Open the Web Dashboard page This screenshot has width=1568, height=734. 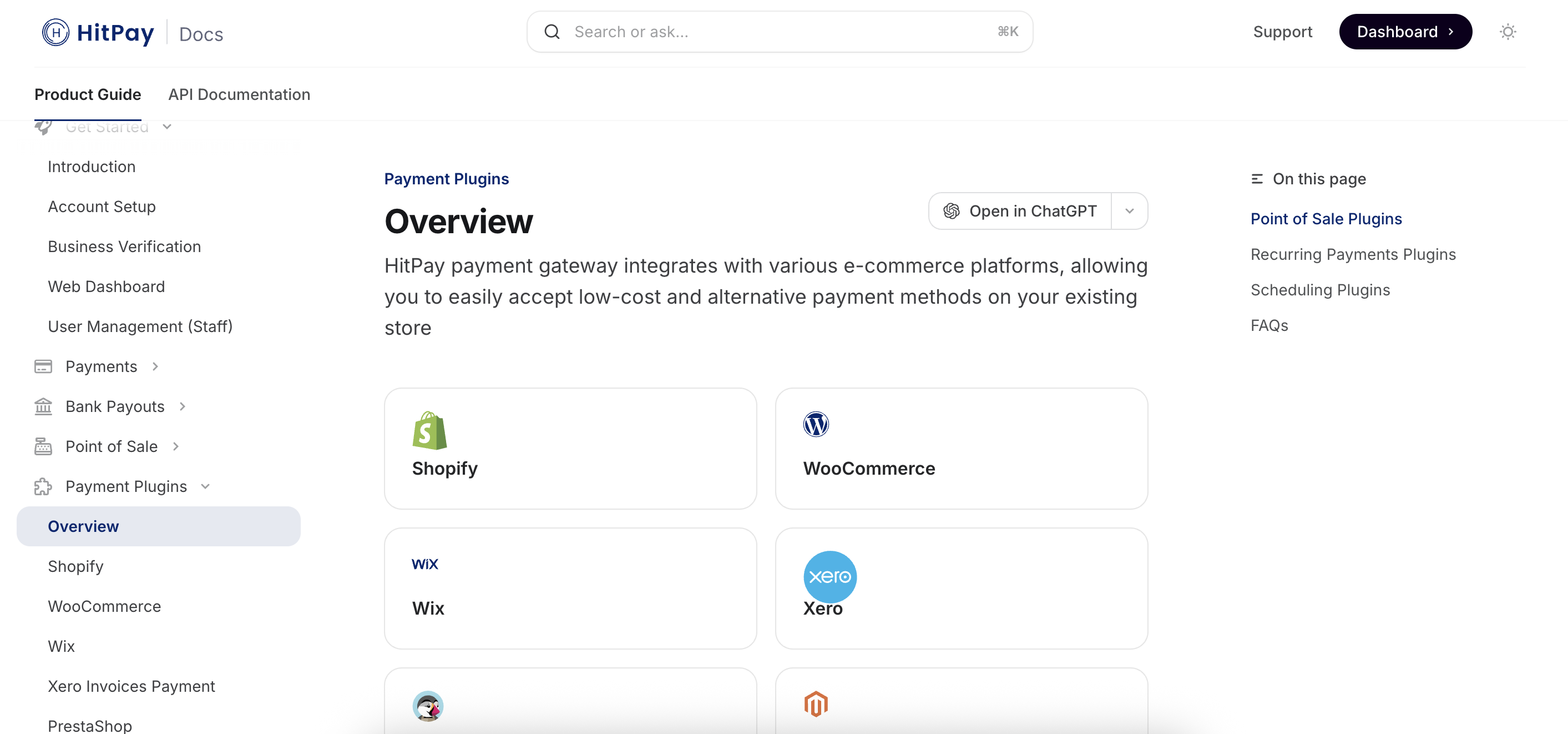[x=107, y=287]
